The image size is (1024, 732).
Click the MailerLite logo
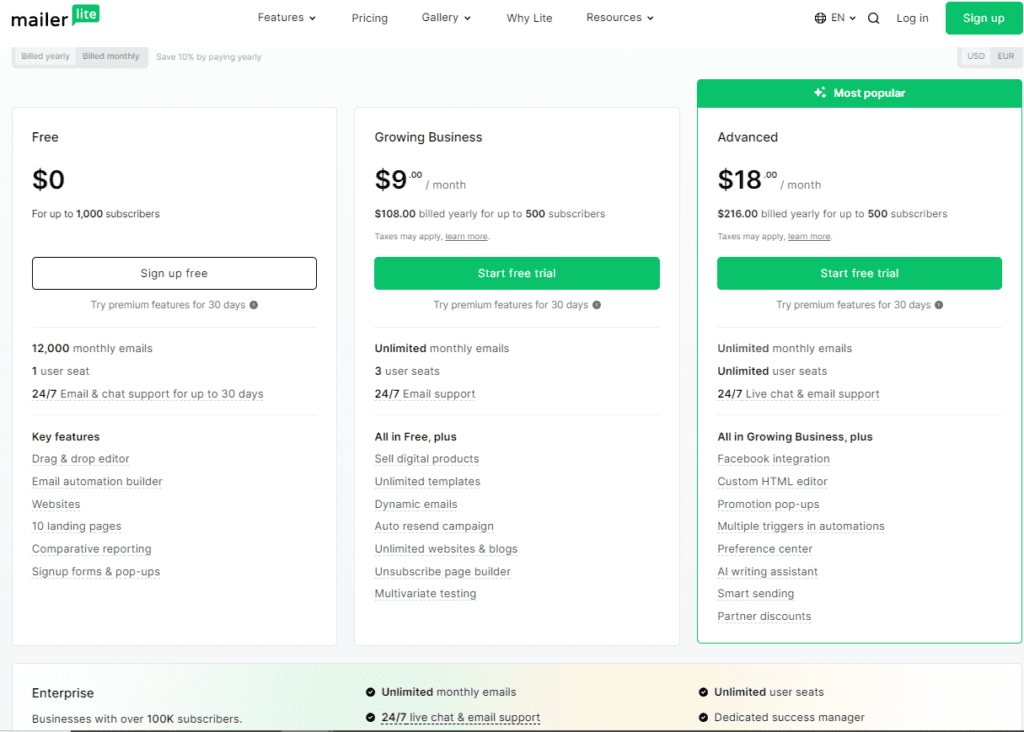[55, 17]
